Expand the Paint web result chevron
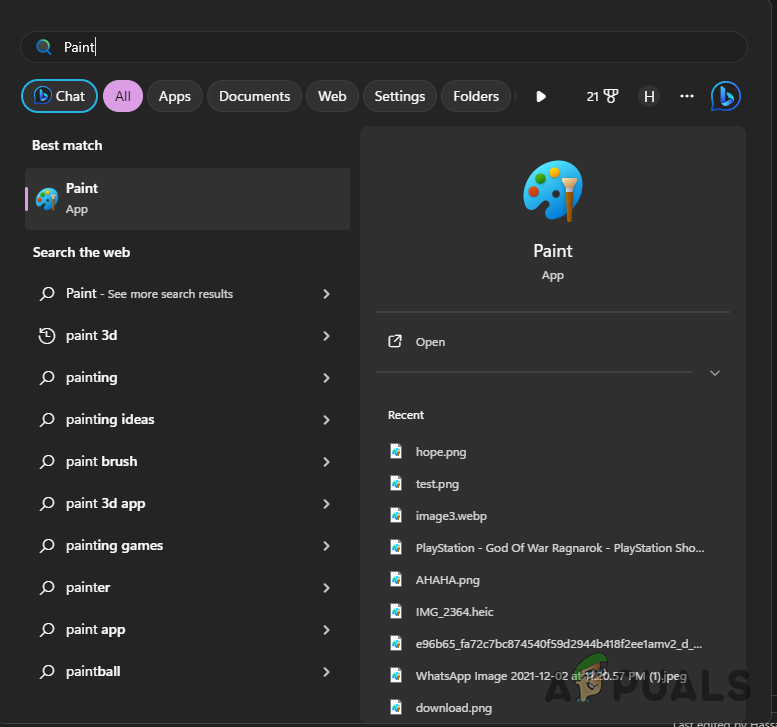This screenshot has height=727, width=777. click(x=326, y=294)
